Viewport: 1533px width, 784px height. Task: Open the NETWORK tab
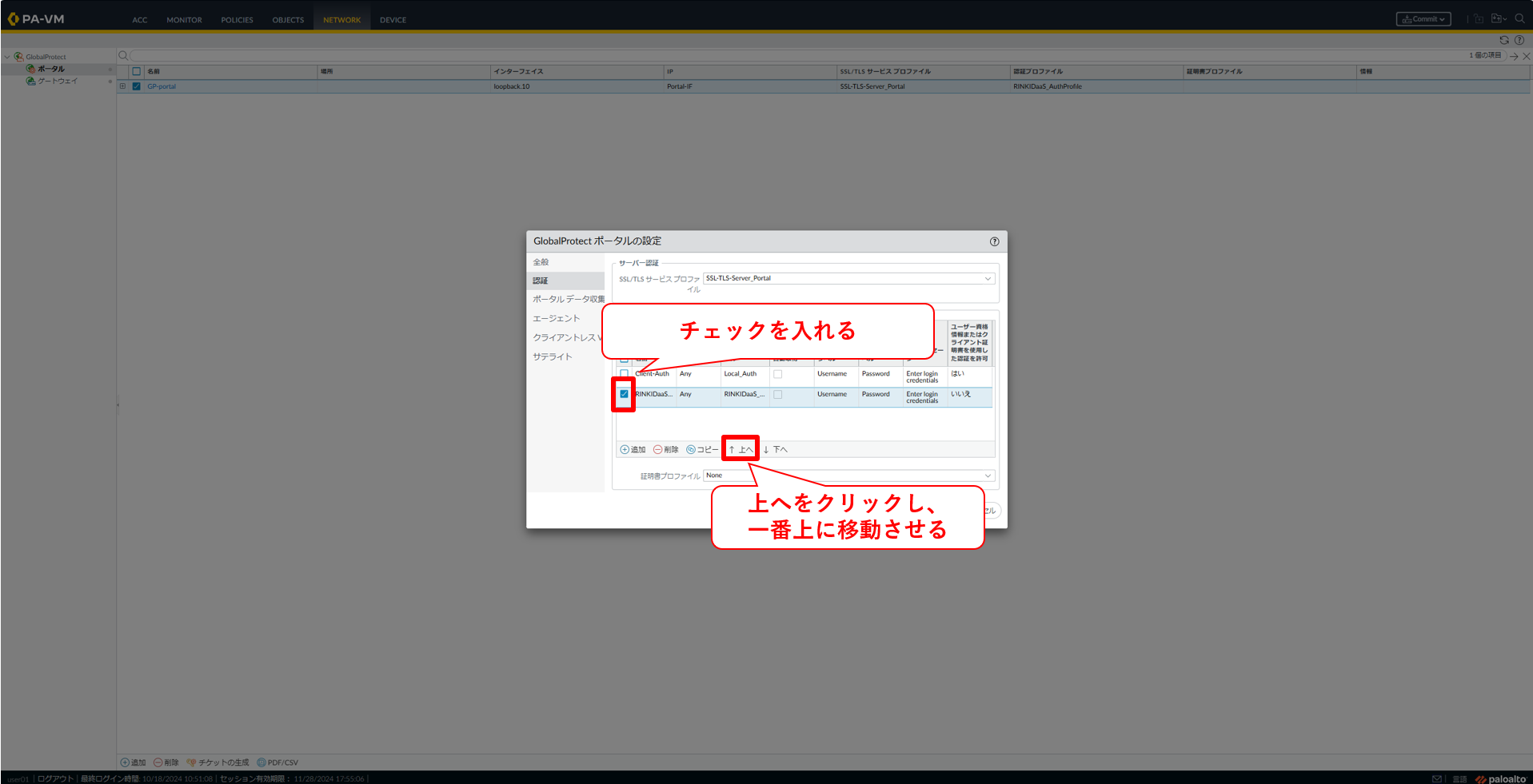pos(342,20)
